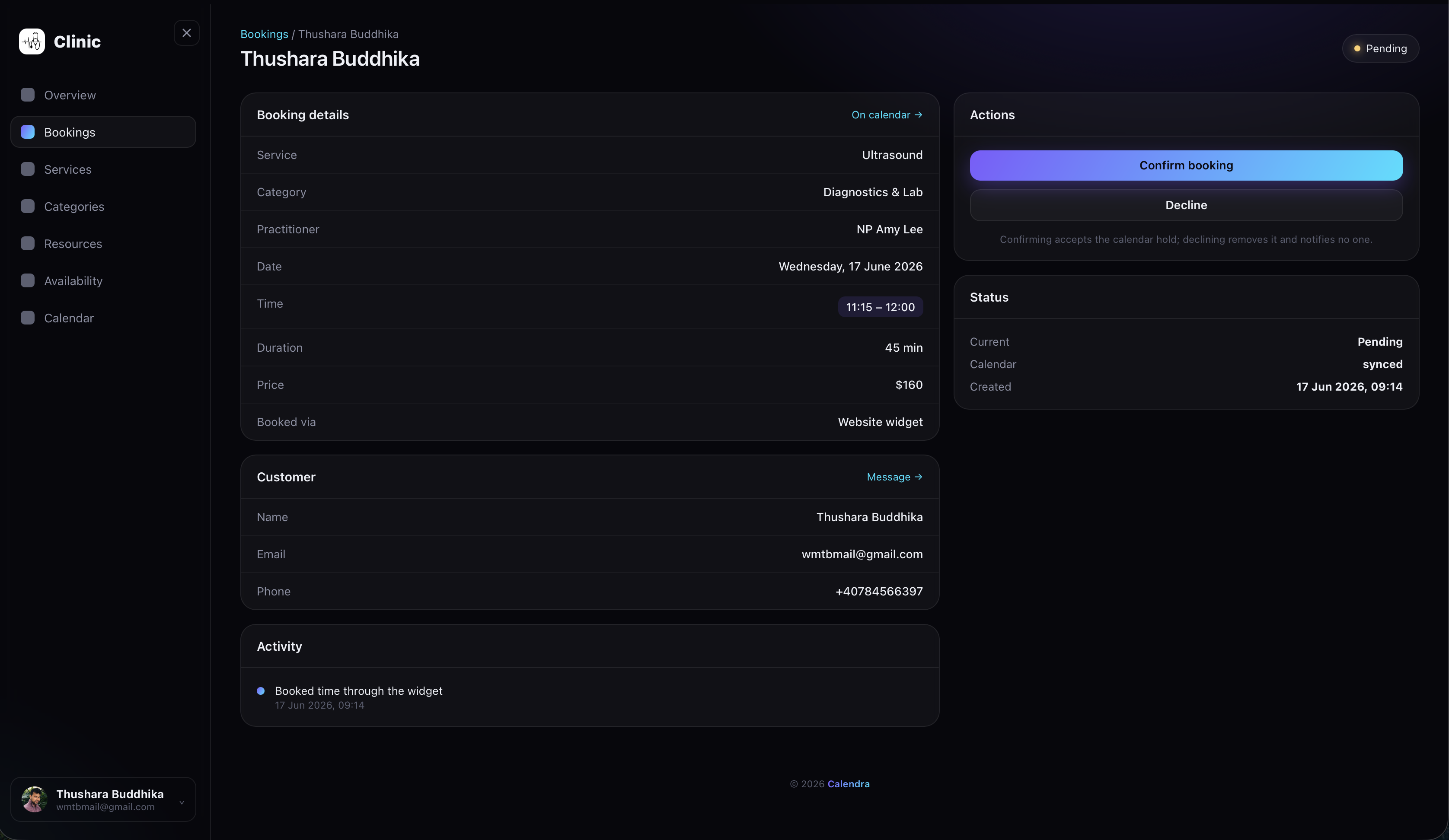Click the 45 min duration value
Viewport: 1449px width, 840px height.
[x=903, y=348]
